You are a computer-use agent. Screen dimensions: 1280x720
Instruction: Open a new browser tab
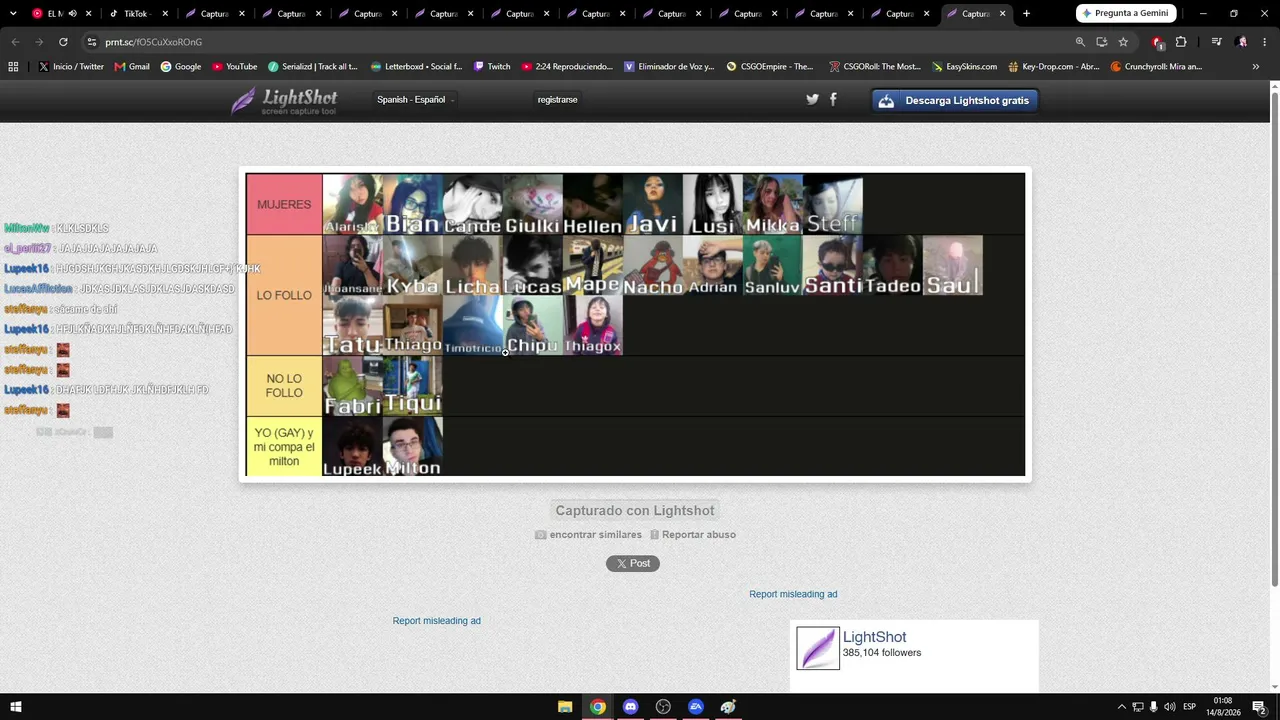[x=1026, y=14]
